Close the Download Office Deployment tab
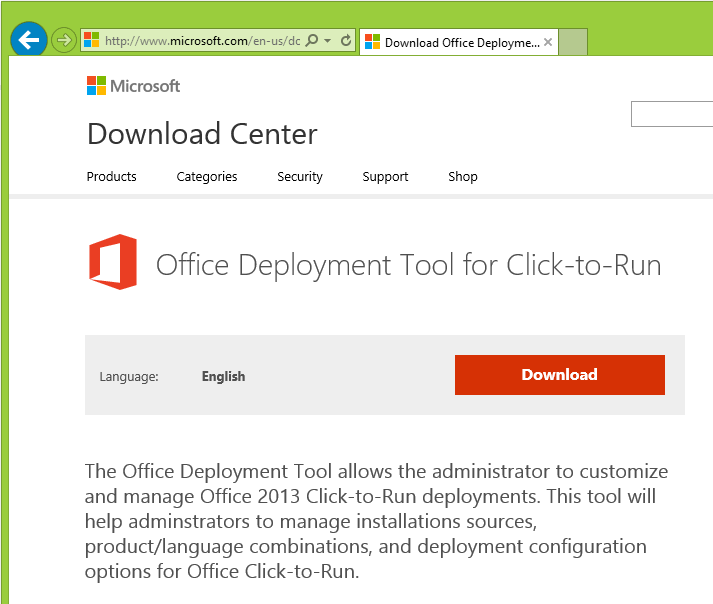Screen dimensions: 713x604 point(548,42)
